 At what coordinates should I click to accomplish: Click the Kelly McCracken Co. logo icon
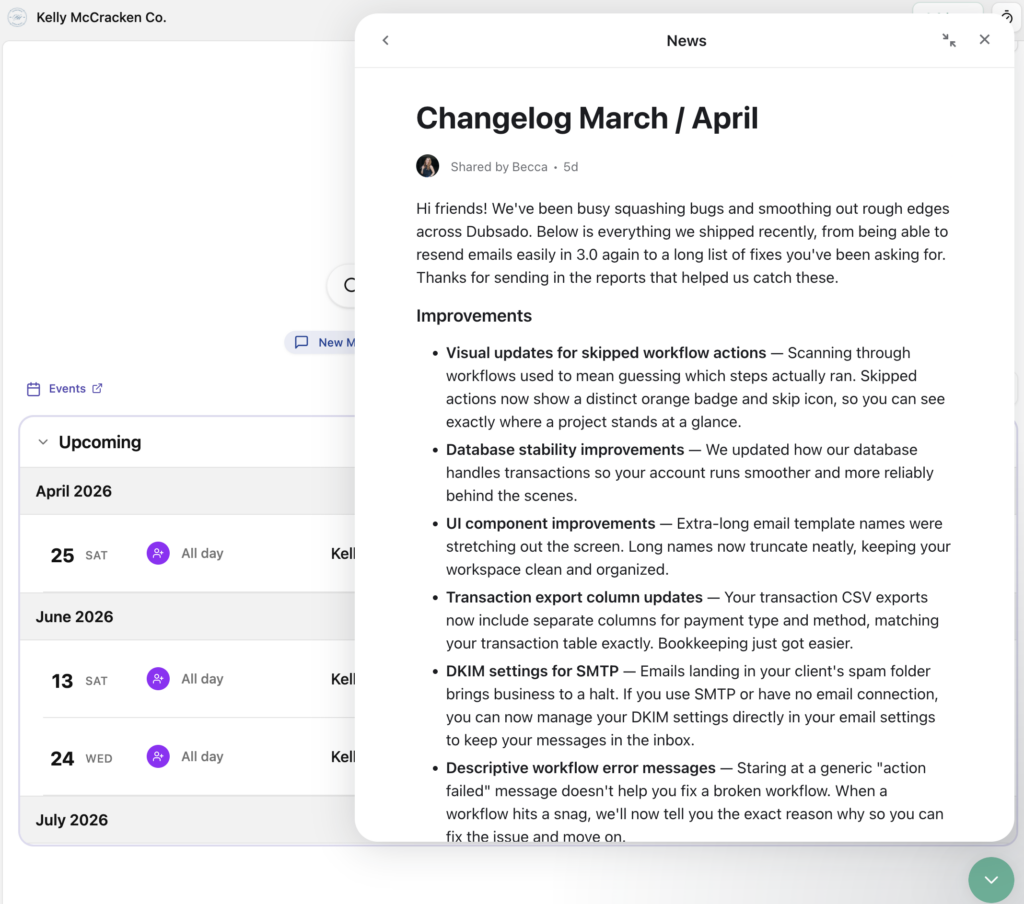17,17
